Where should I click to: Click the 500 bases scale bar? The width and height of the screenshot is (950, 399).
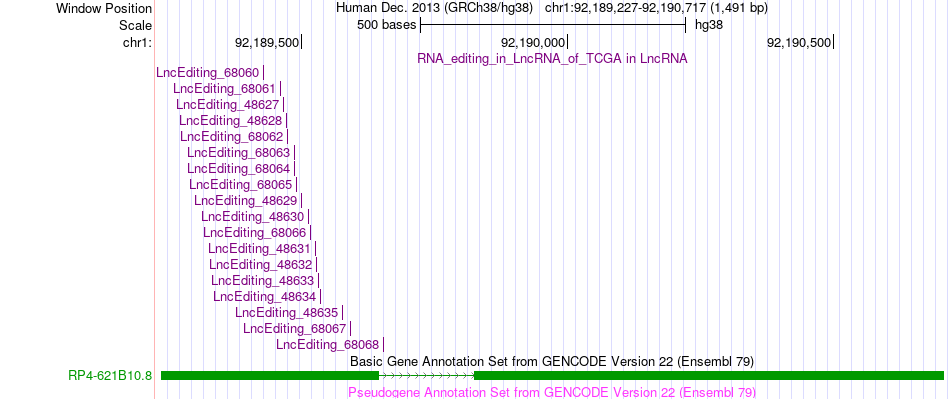click(x=553, y=25)
